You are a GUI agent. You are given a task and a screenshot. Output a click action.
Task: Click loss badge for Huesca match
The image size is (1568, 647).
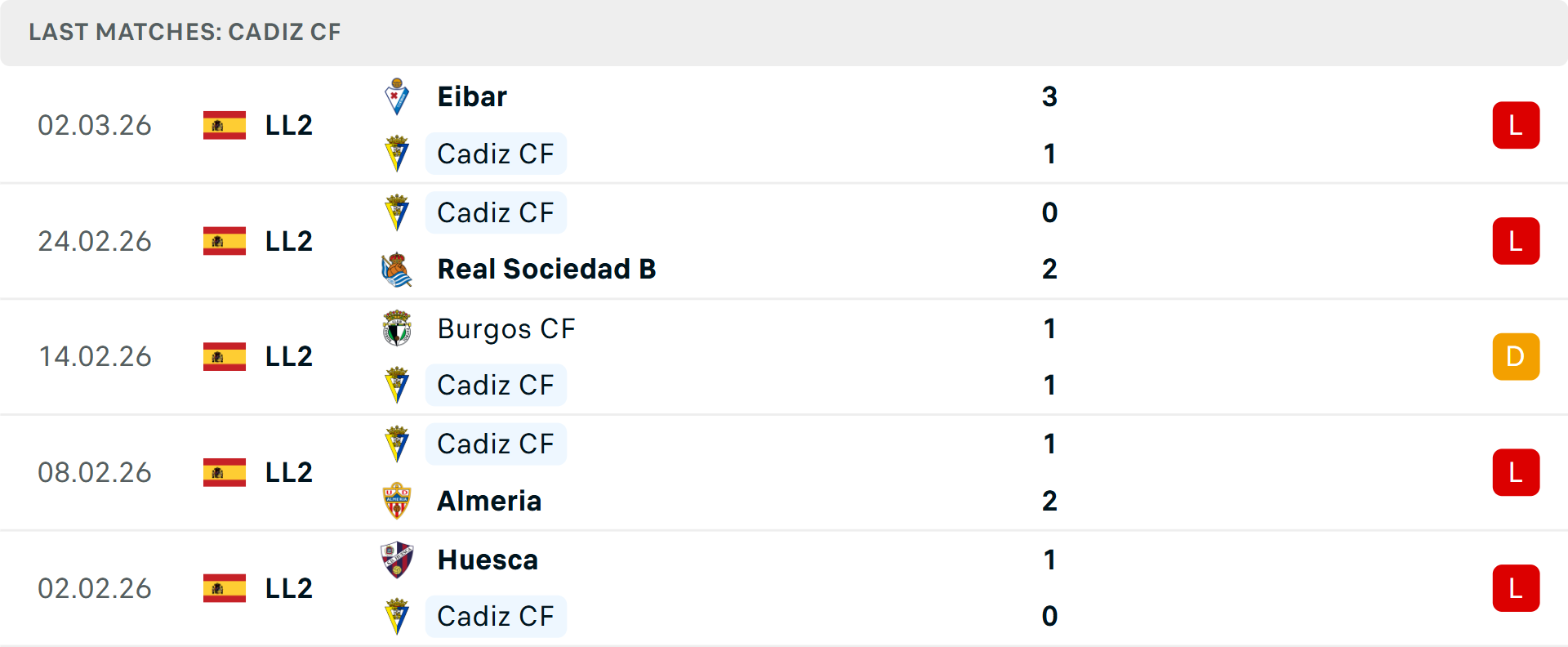click(x=1516, y=588)
